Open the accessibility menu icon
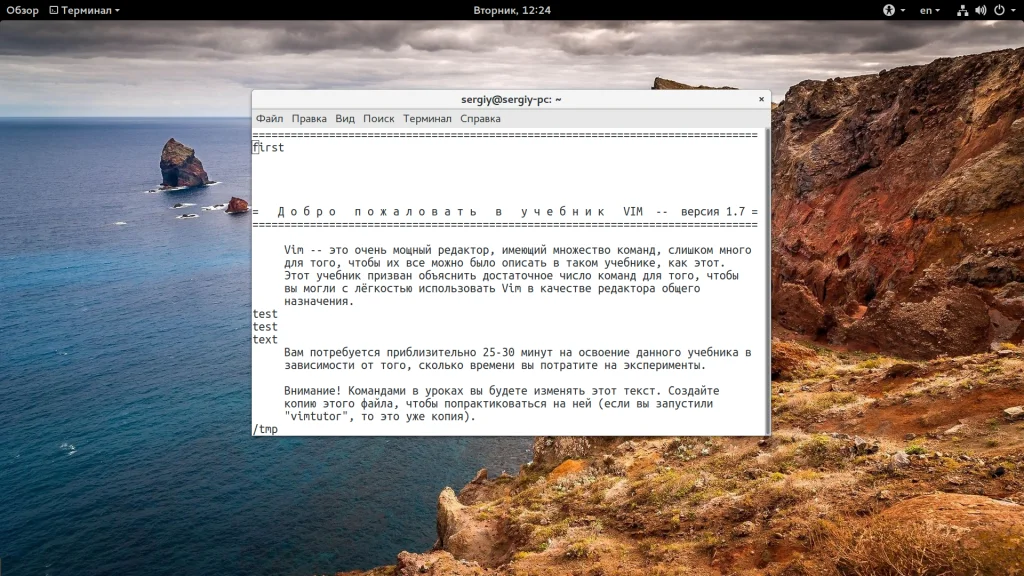Screen dimensions: 1024x576 [888, 10]
